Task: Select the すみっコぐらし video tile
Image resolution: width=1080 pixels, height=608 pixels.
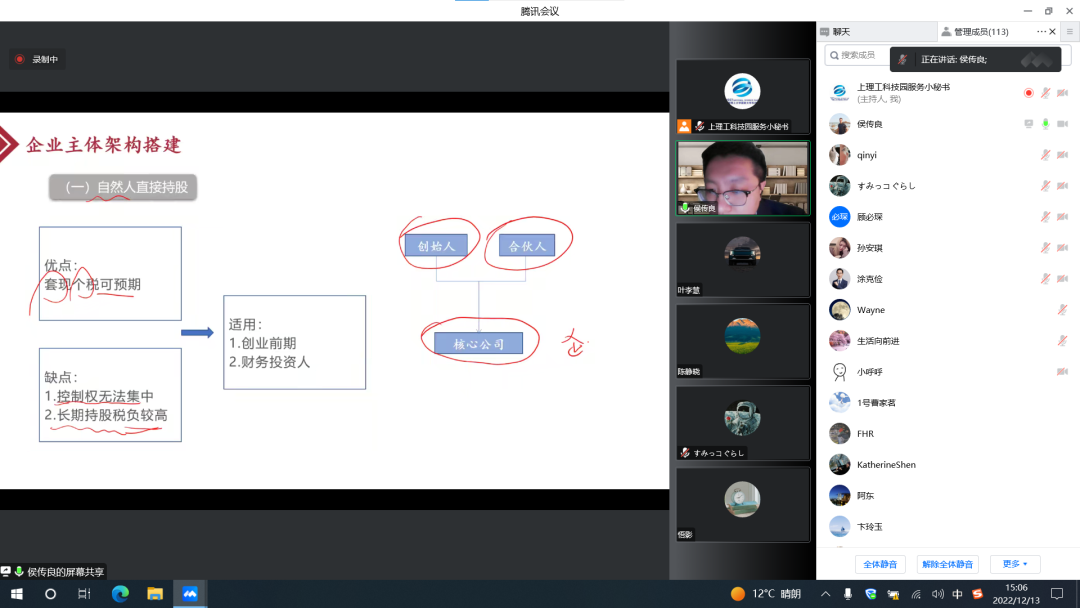Action: tap(742, 423)
